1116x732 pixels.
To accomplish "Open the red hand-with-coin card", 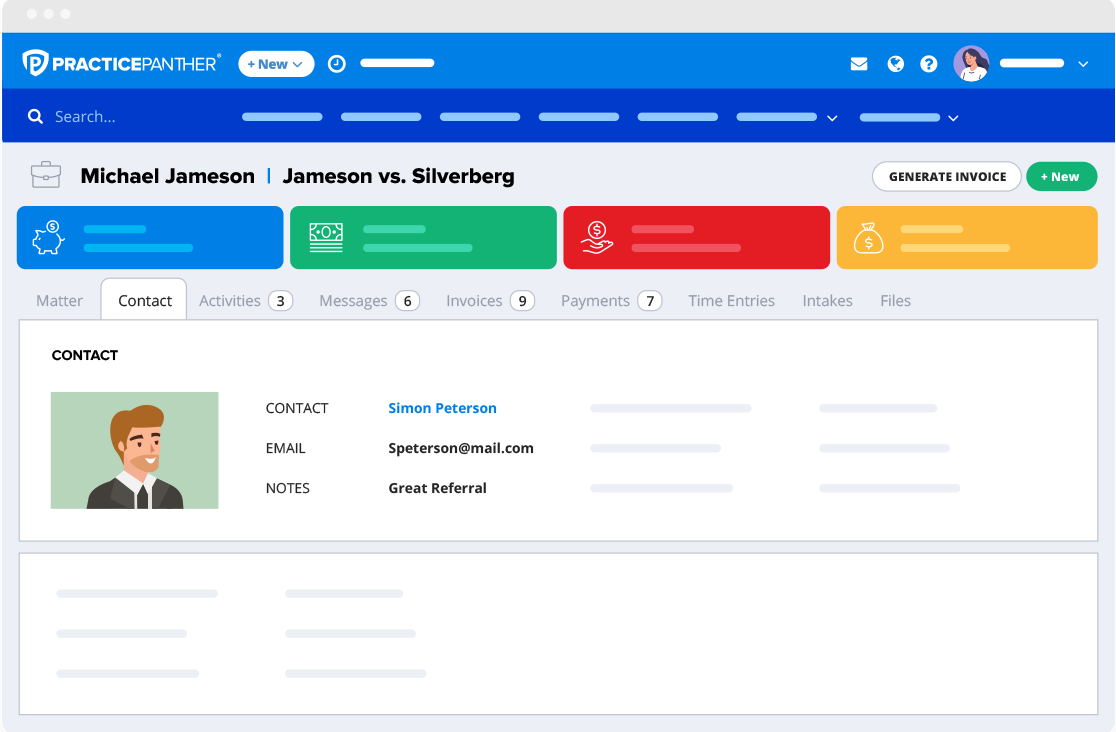I will [696, 238].
